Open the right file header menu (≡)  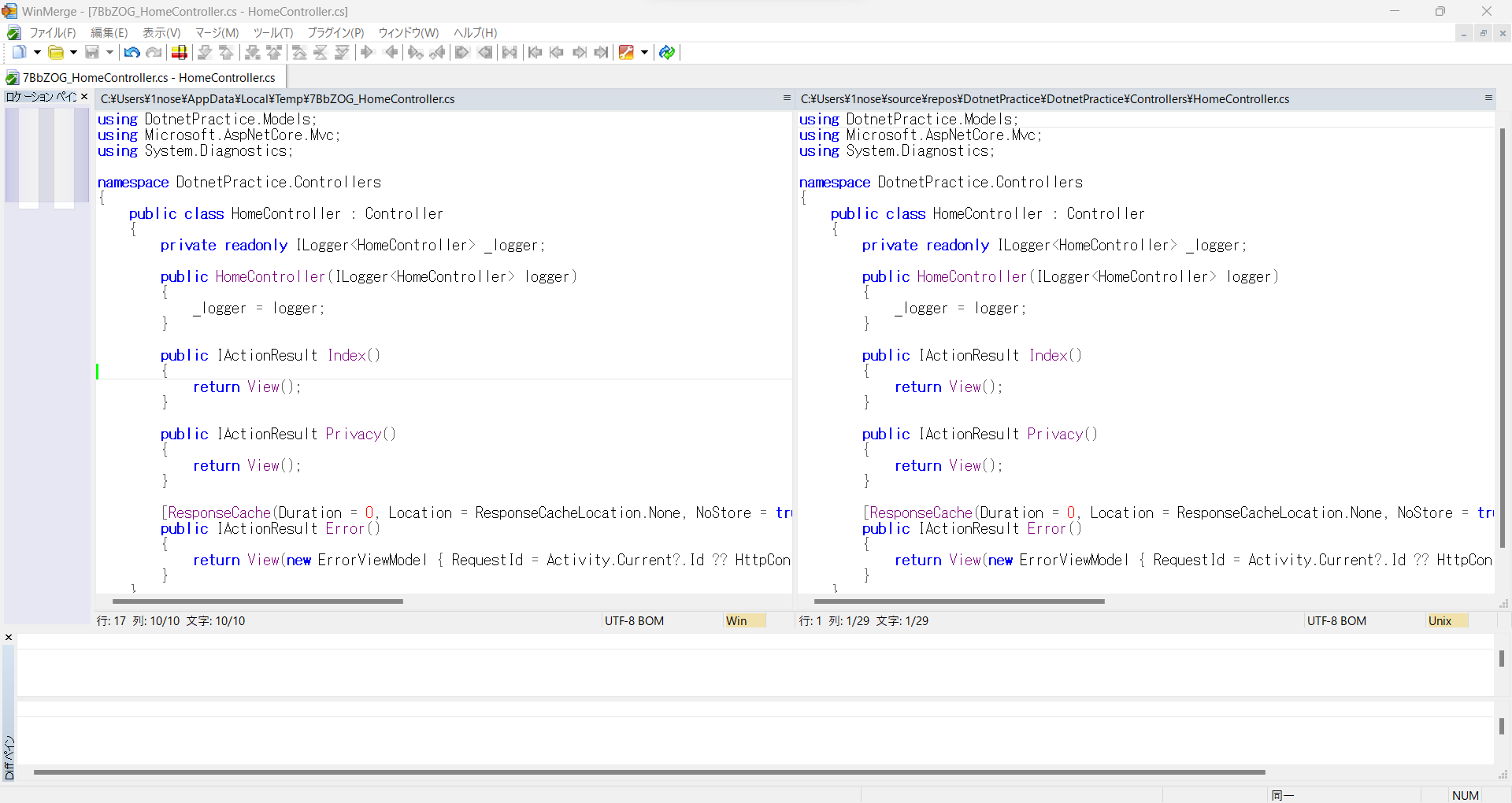[1488, 98]
